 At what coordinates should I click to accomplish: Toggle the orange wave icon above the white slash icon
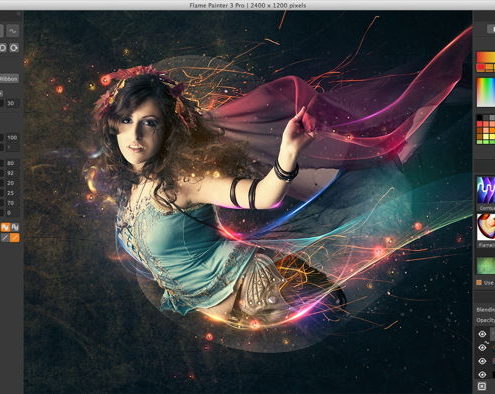click(x=5, y=227)
